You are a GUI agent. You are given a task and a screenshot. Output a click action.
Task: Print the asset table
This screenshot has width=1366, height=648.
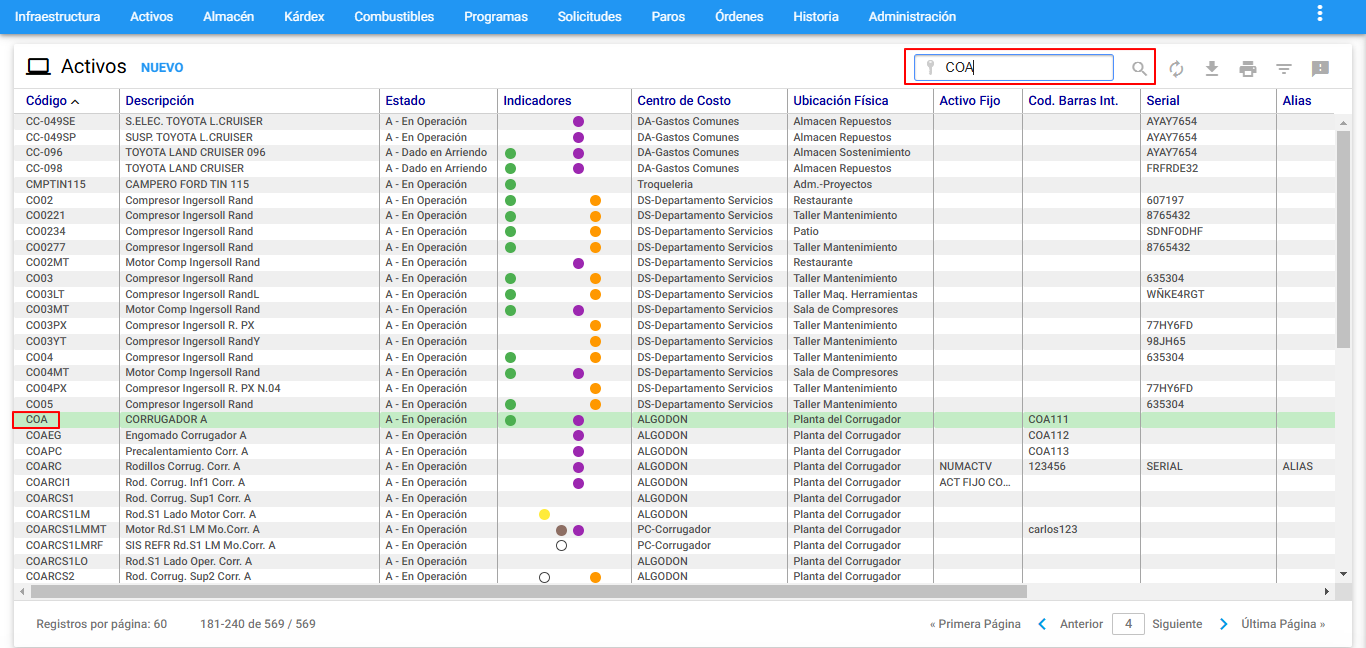coord(1248,68)
